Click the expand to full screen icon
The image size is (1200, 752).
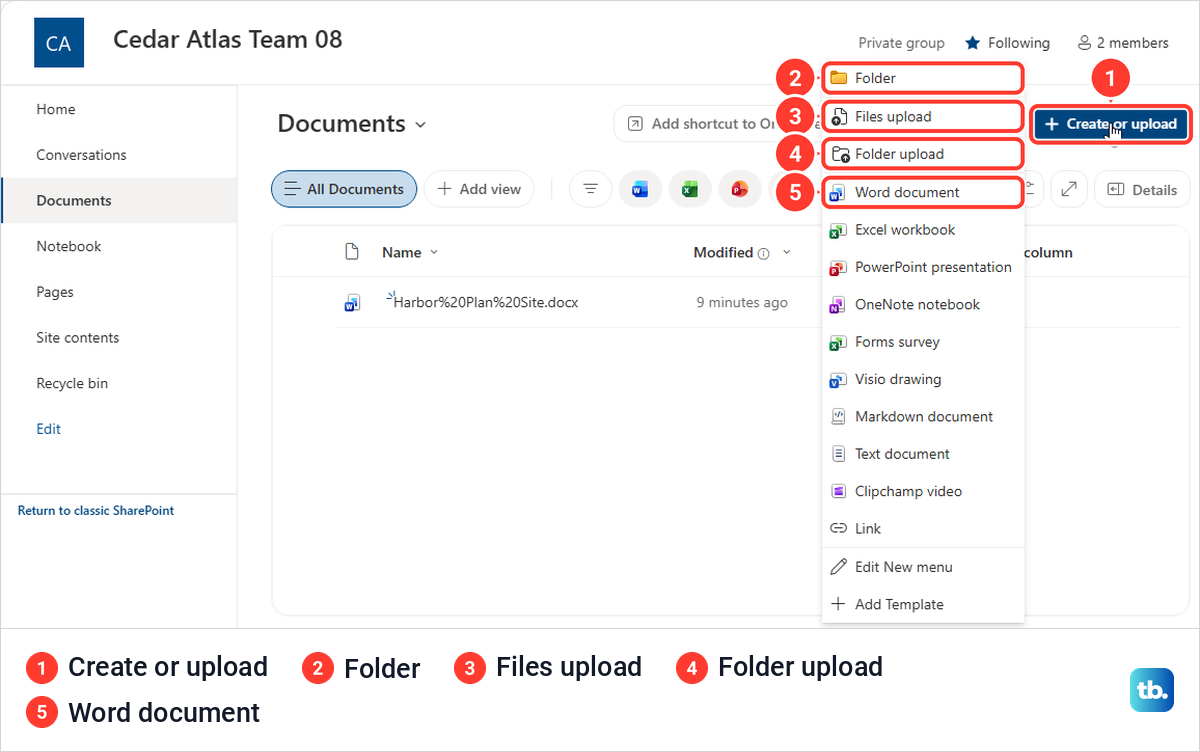[1068, 189]
